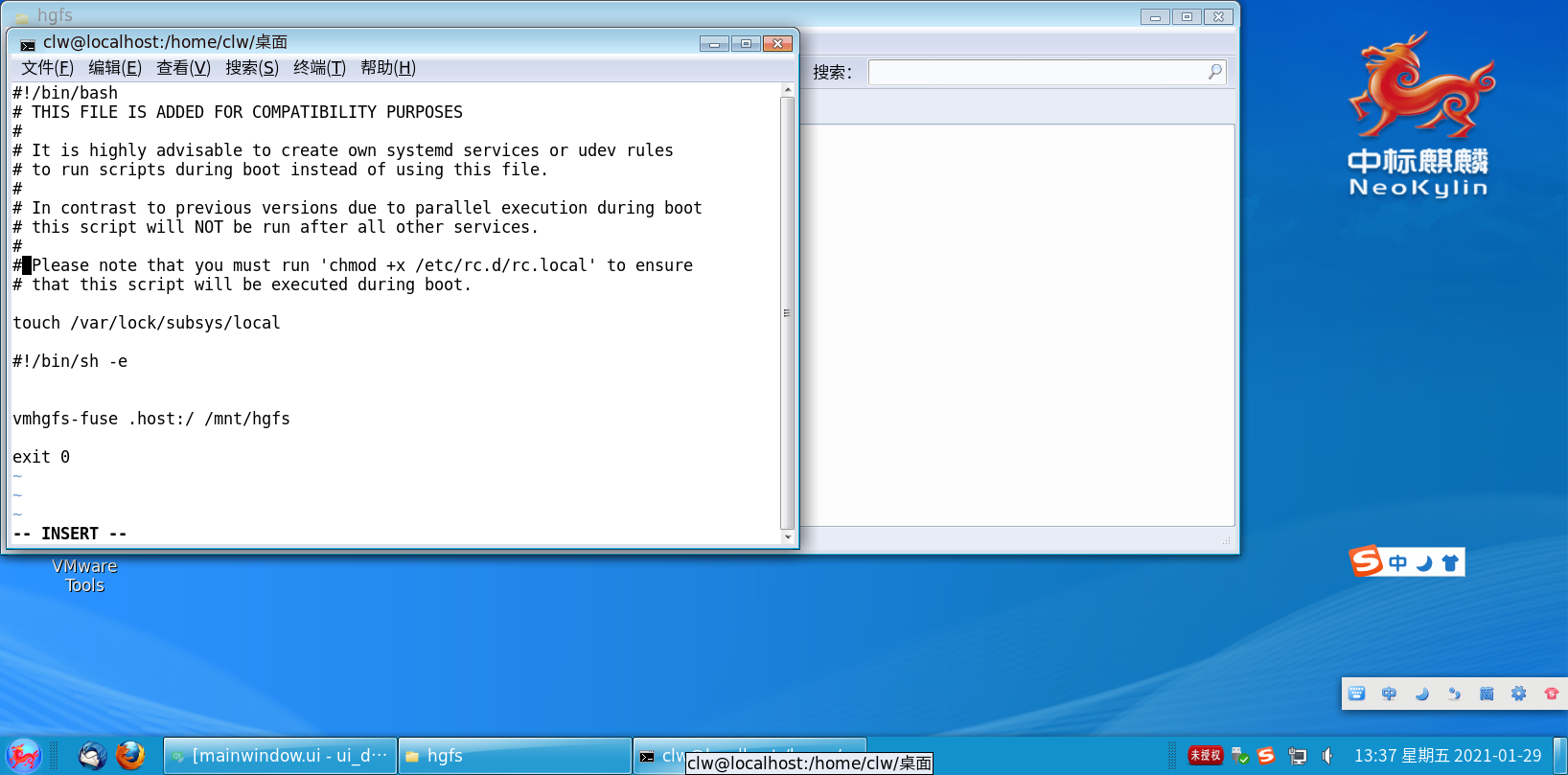This screenshot has height=775, width=1568.
Task: Switch 简 simplified mode in input toolbar
Action: point(1487,694)
